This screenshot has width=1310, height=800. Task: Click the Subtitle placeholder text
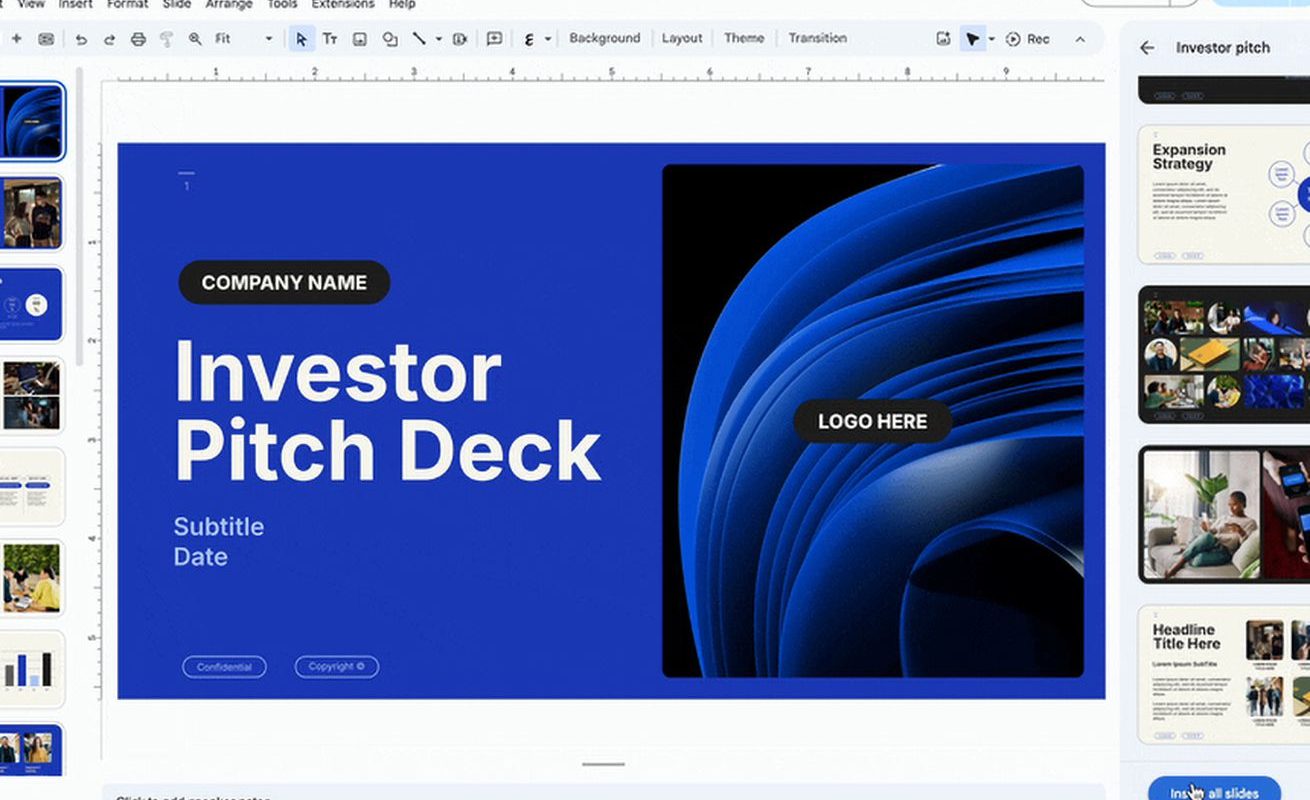[219, 527]
